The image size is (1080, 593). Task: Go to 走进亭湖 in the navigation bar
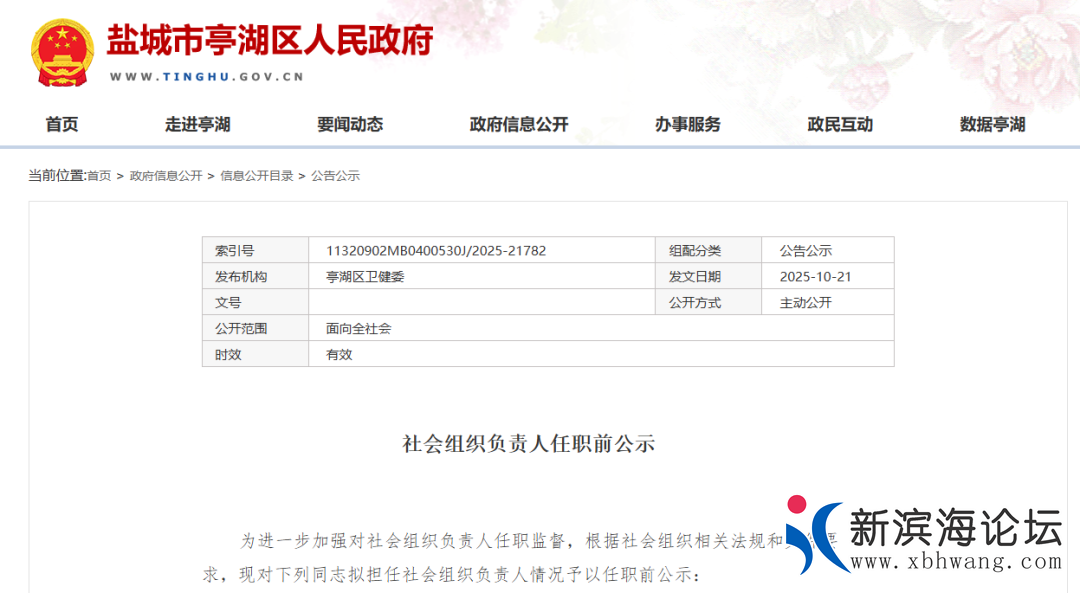[x=198, y=125]
